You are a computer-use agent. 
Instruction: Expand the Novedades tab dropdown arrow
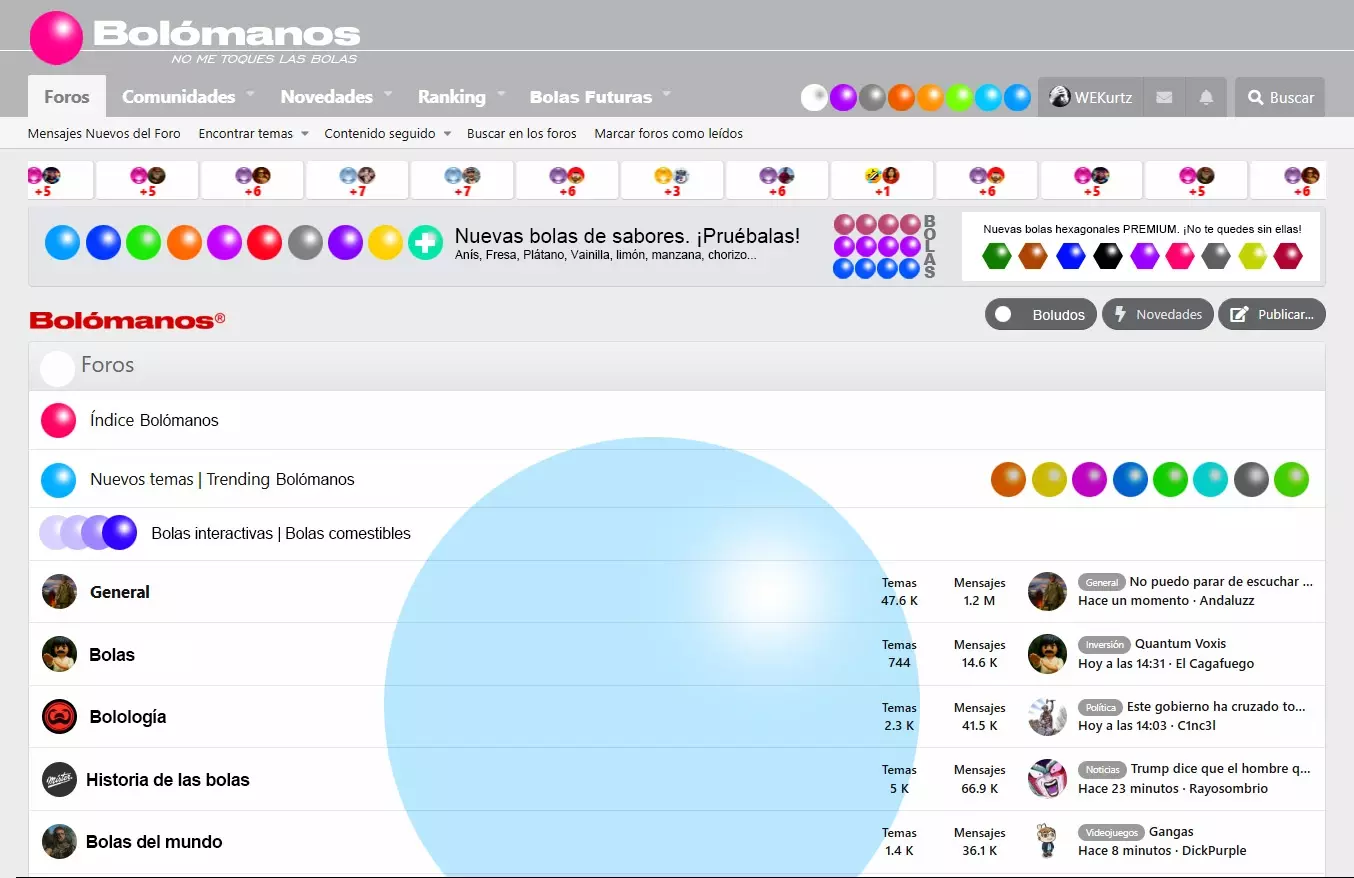pyautogui.click(x=388, y=94)
